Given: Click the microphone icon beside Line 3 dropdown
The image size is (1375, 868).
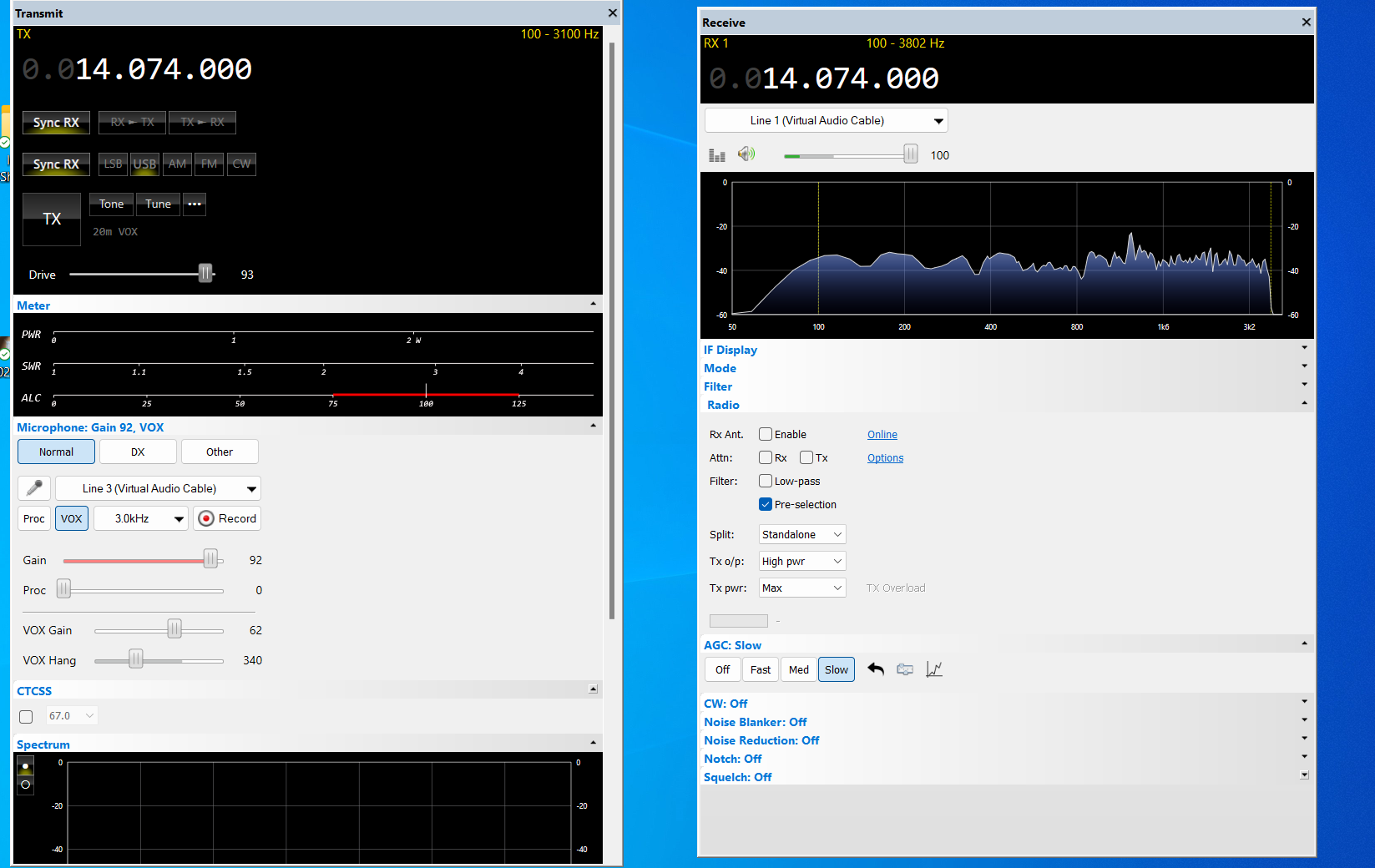Looking at the screenshot, I should click(x=34, y=488).
